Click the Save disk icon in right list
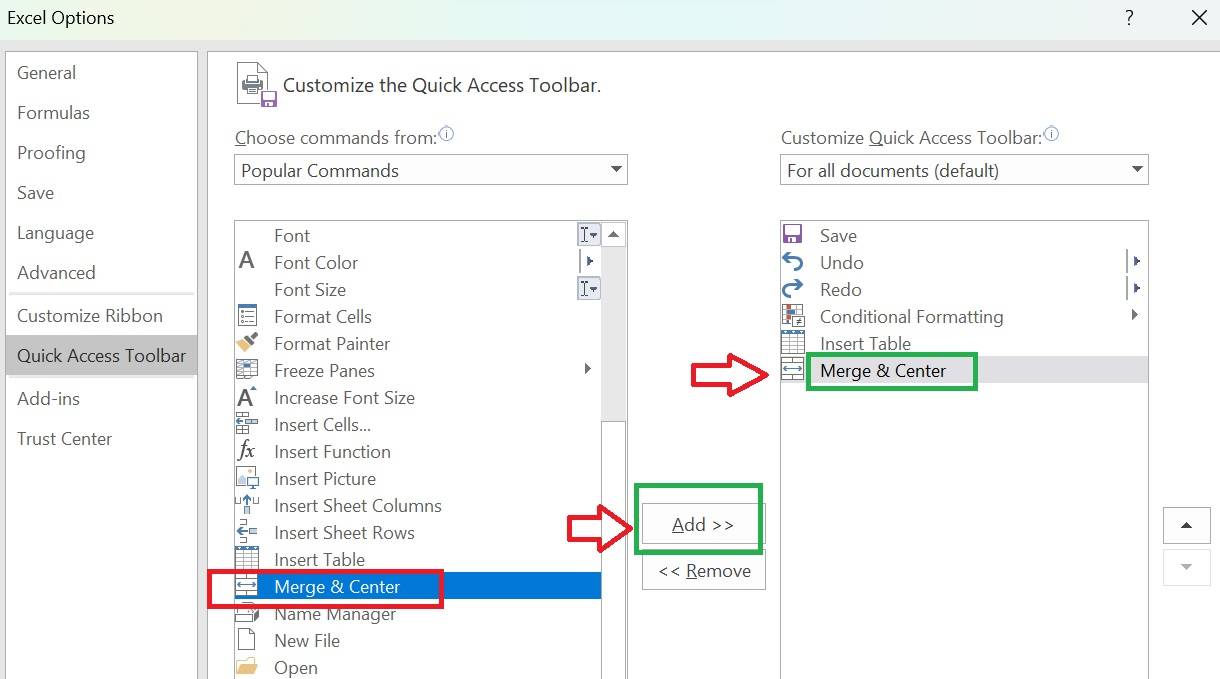The width and height of the screenshot is (1220, 679). 793,235
